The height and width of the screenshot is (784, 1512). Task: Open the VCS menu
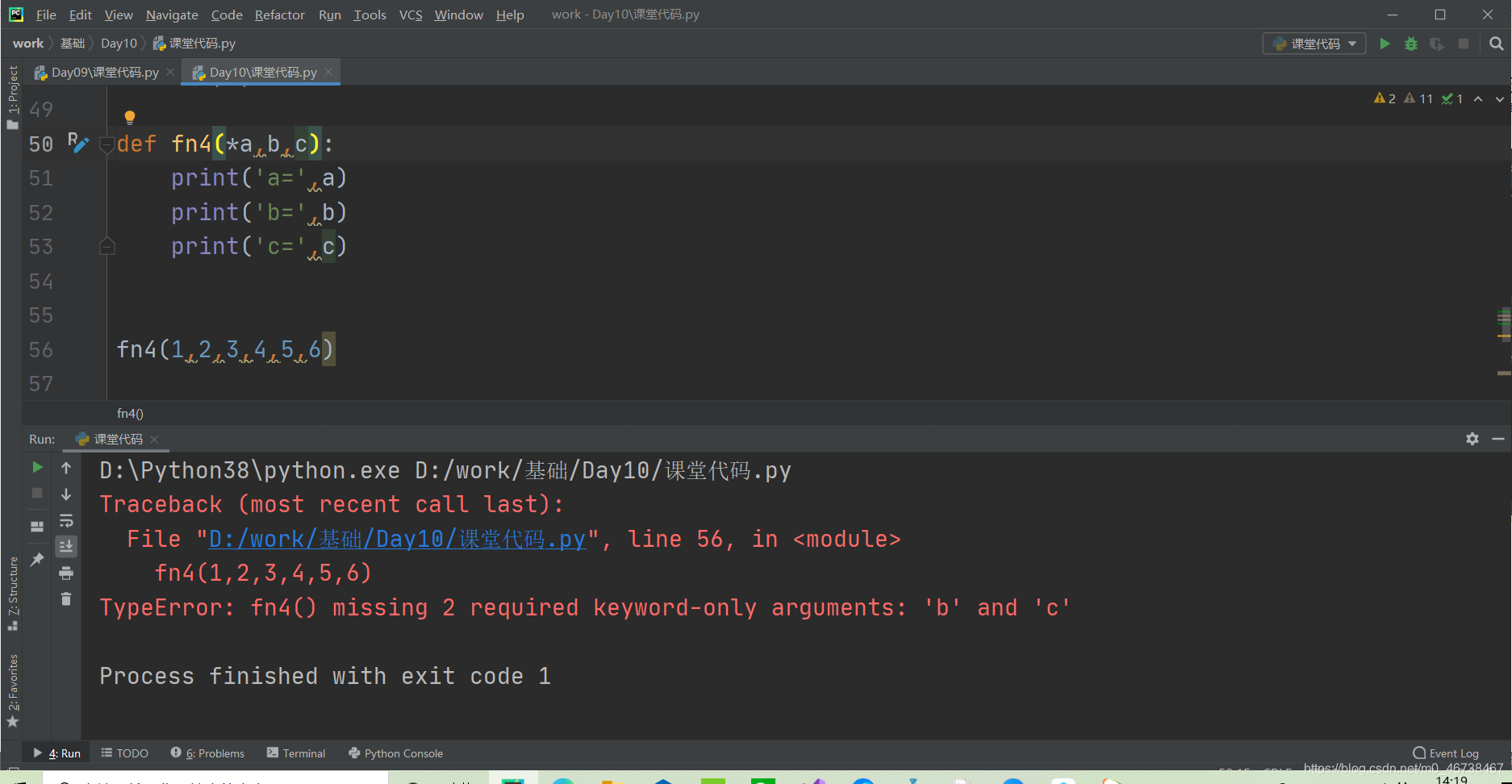[411, 15]
